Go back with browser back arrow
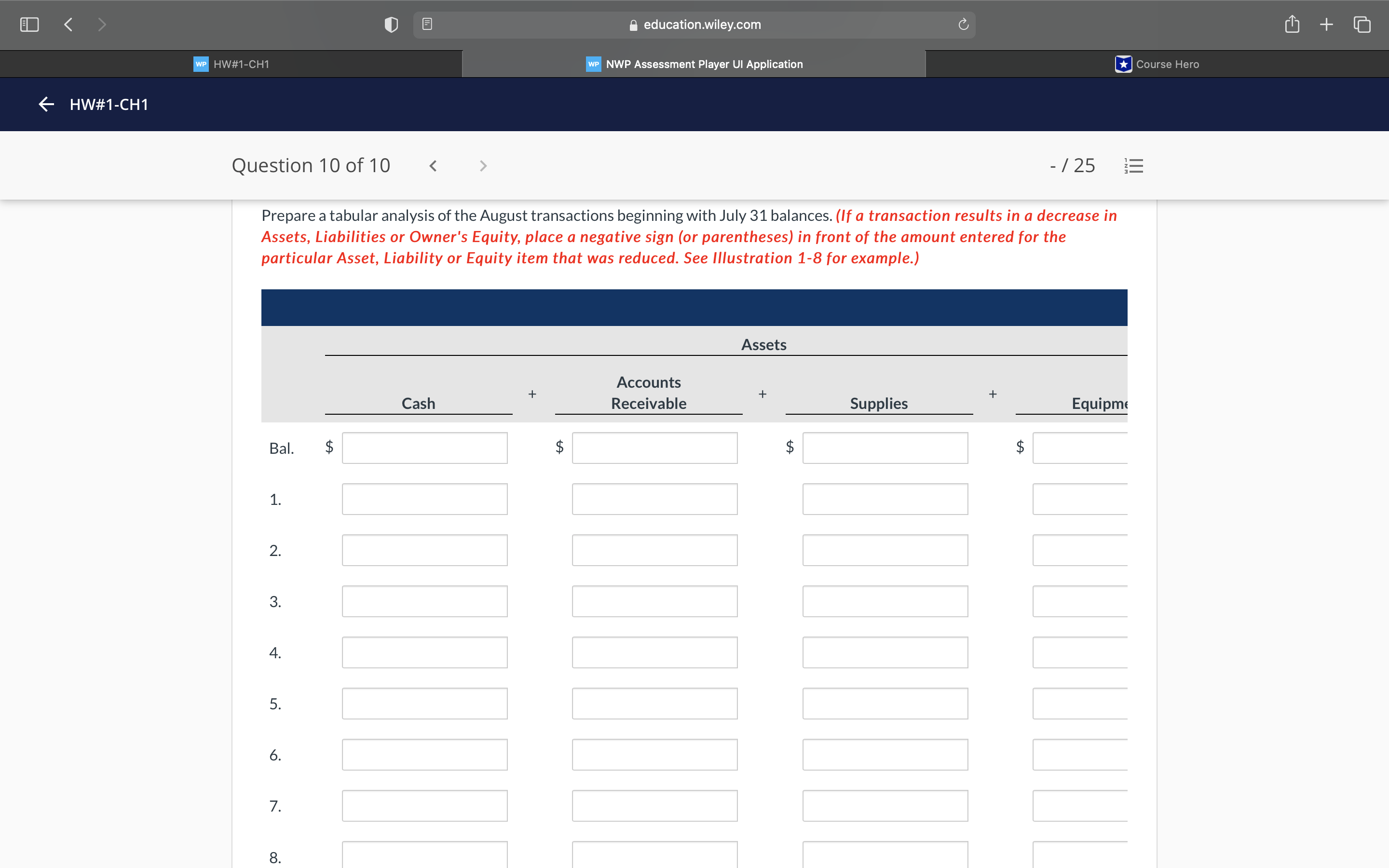 pos(68,24)
